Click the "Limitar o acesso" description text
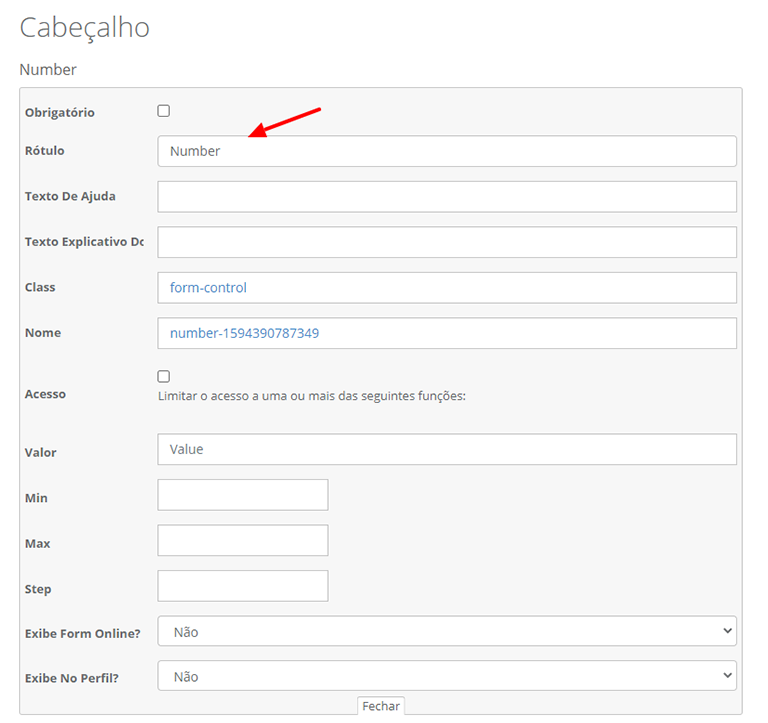The height and width of the screenshot is (723, 768). pyautogui.click(x=312, y=396)
